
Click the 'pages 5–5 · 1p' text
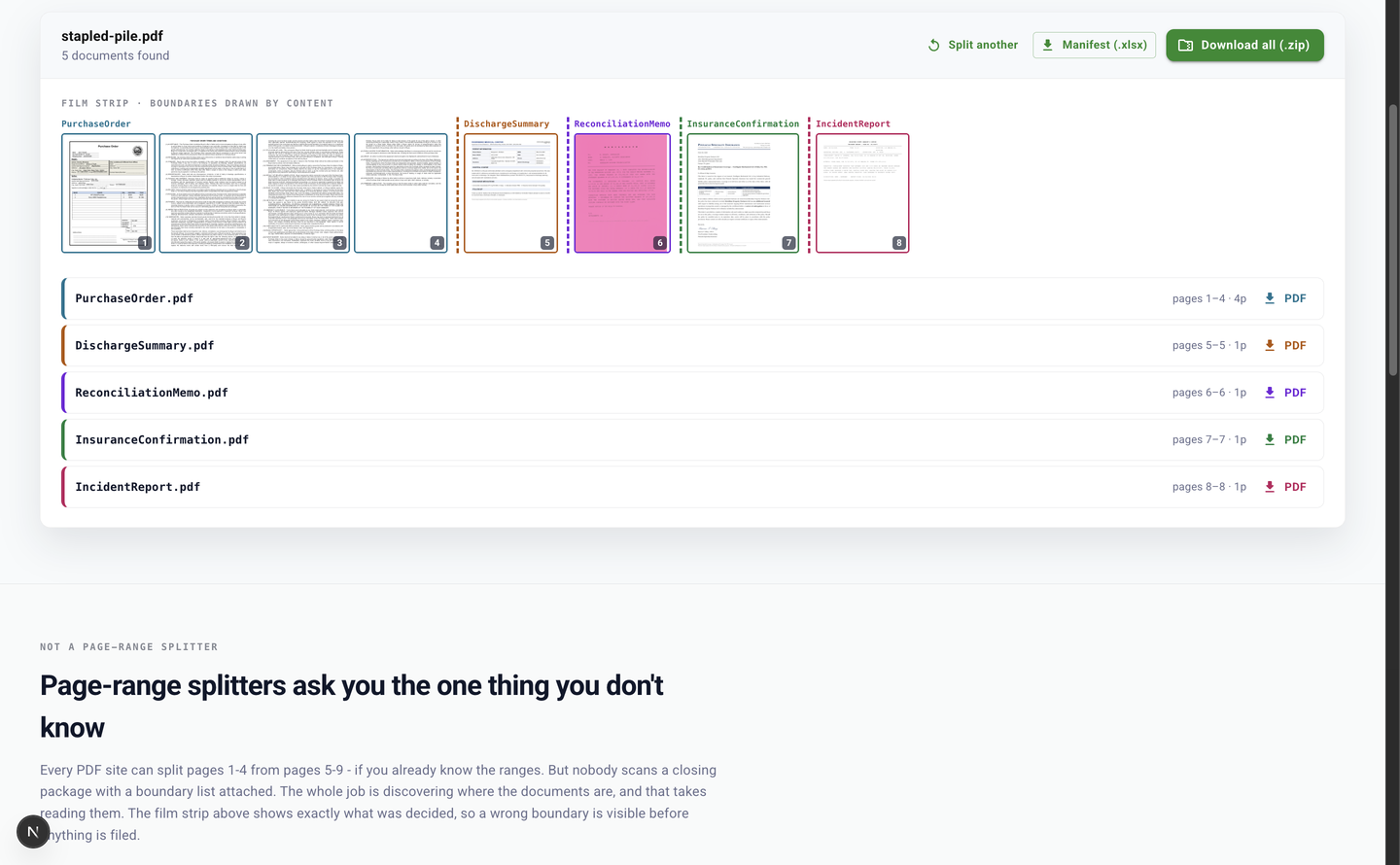[1209, 346]
